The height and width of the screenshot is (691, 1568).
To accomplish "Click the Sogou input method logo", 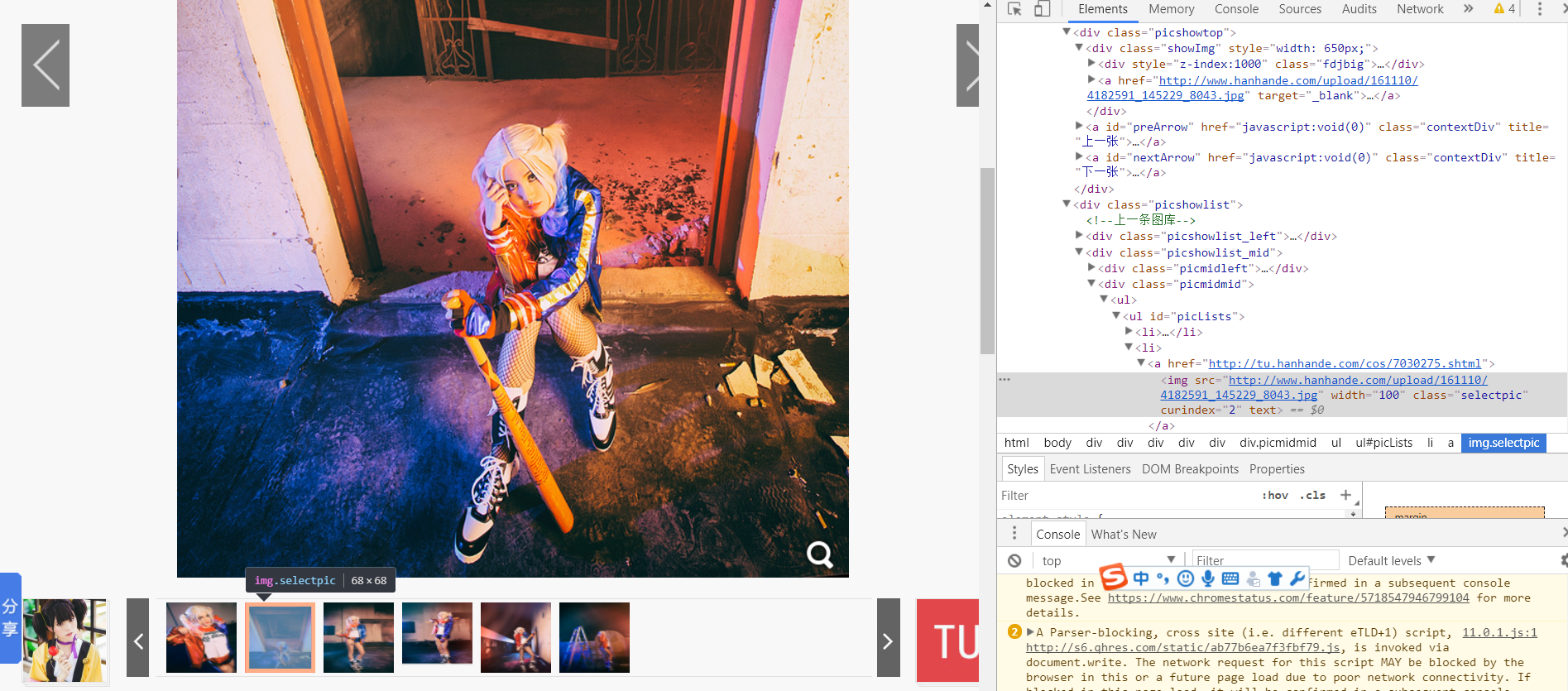I will [x=1113, y=577].
